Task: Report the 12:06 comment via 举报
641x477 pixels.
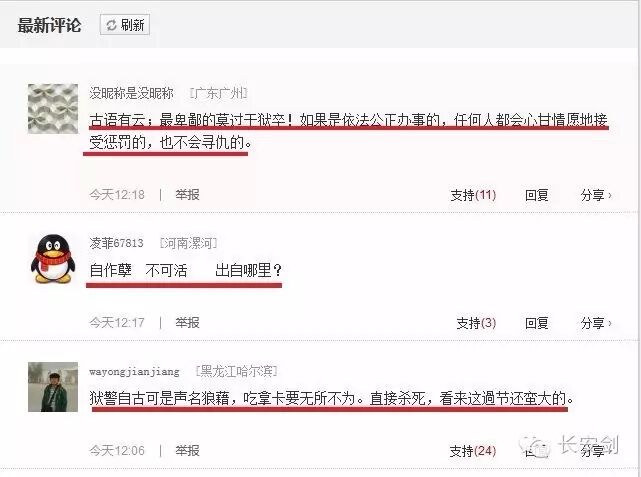Action: pyautogui.click(x=187, y=450)
